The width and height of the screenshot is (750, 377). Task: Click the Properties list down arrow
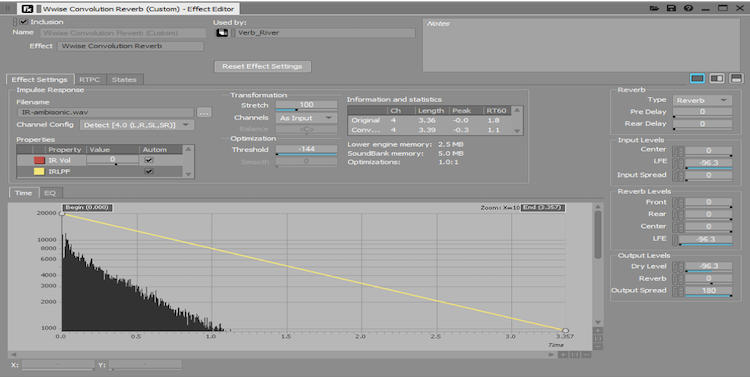tap(188, 174)
